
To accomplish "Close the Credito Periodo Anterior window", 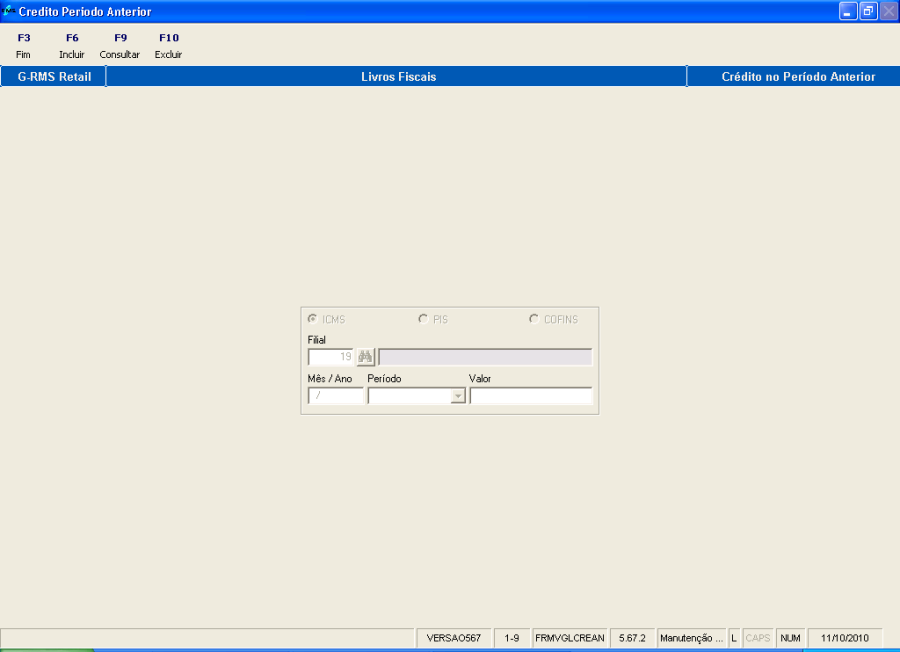I will click(888, 11).
